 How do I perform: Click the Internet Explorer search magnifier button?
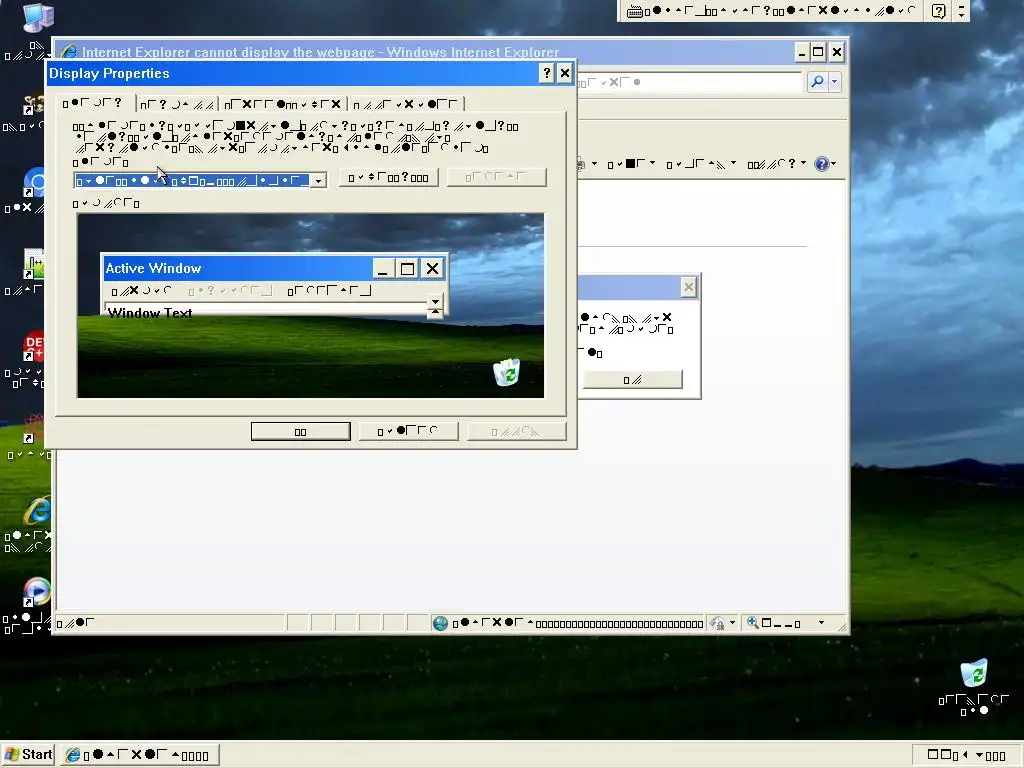pyautogui.click(x=817, y=82)
